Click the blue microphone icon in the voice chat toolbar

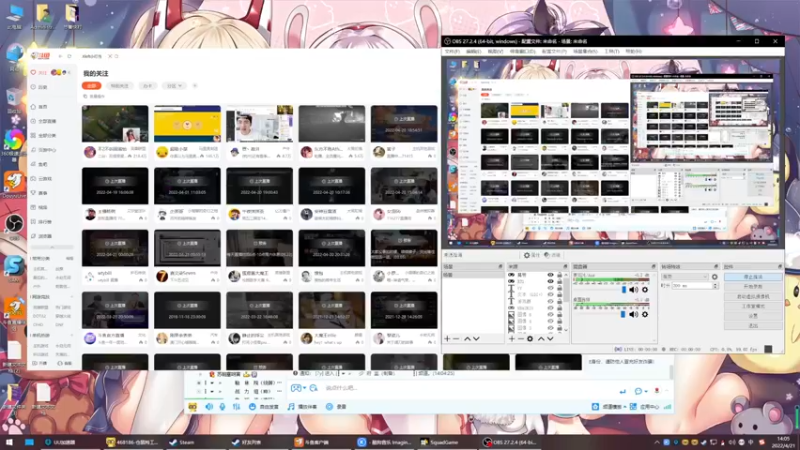[x=222, y=407]
